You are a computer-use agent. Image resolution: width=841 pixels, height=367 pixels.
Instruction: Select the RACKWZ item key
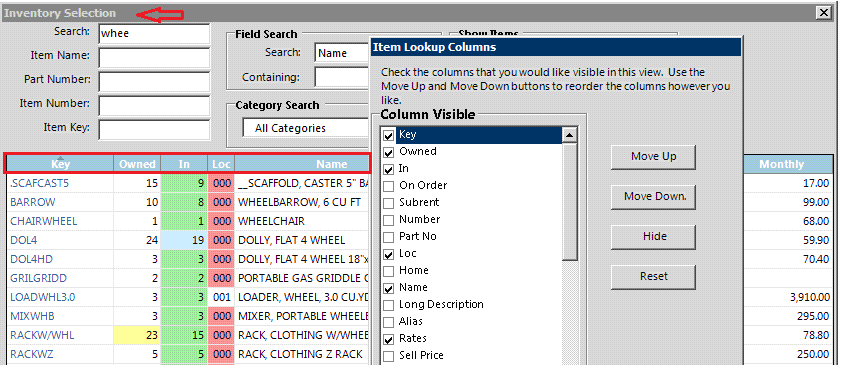tap(32, 355)
